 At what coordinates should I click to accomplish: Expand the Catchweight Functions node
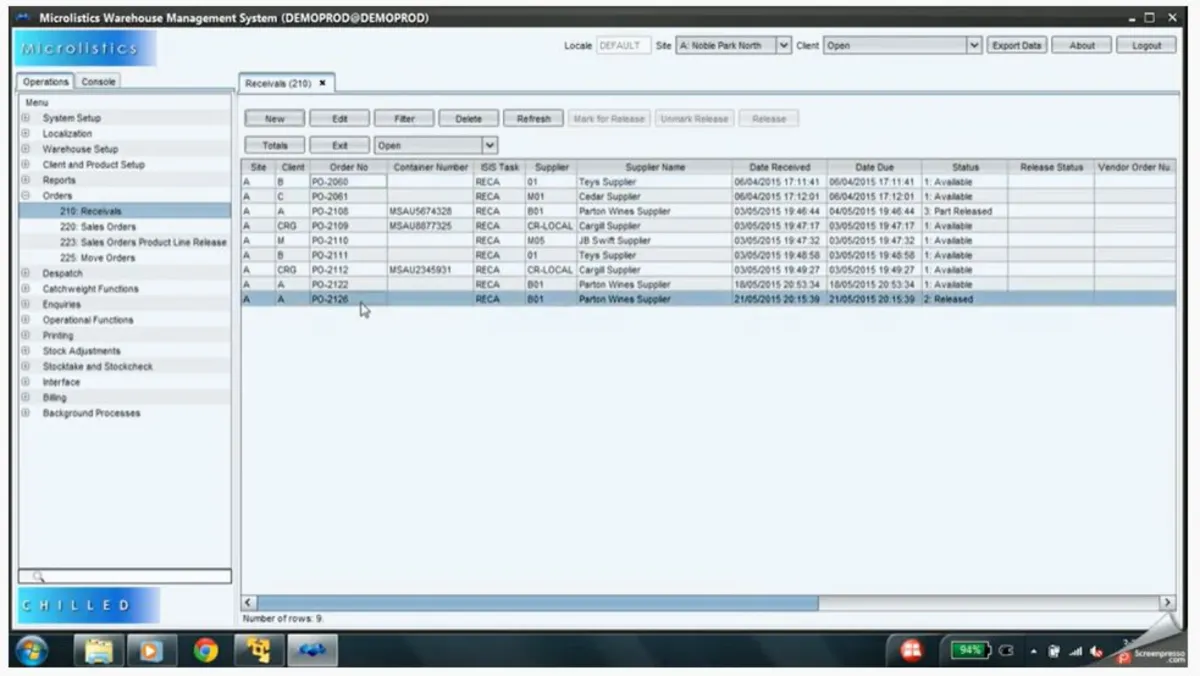(26, 289)
